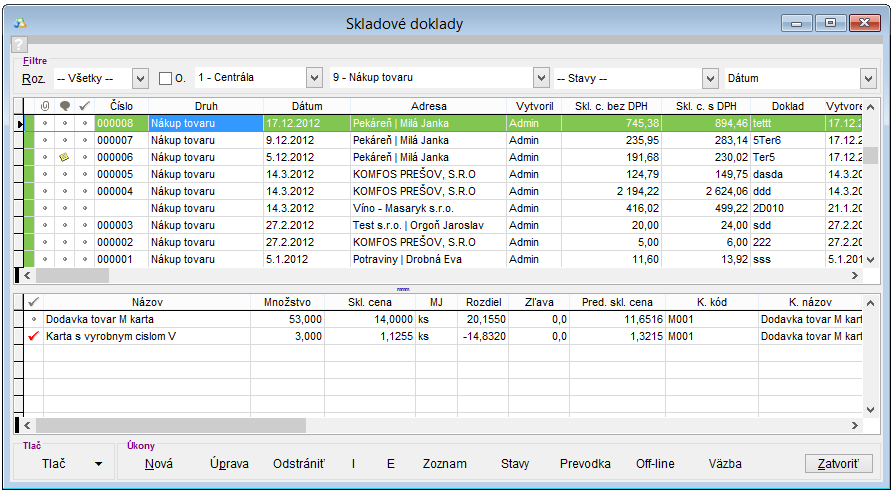The image size is (895, 495).
Task: Click the comment bubble column header icon
Action: (x=65, y=106)
